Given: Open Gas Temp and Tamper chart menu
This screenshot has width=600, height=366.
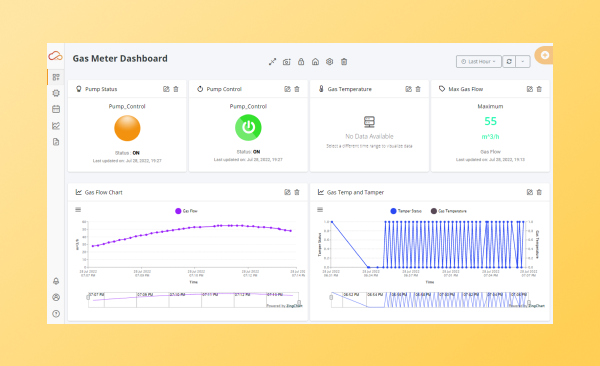Looking at the screenshot, I should pos(320,209).
